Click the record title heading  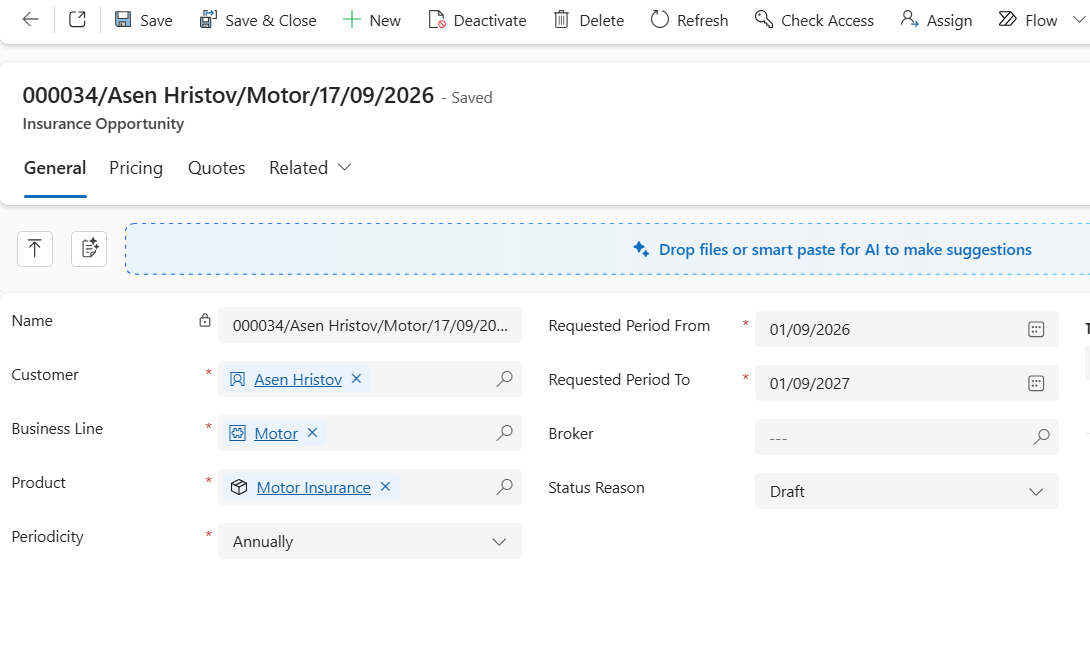228,95
